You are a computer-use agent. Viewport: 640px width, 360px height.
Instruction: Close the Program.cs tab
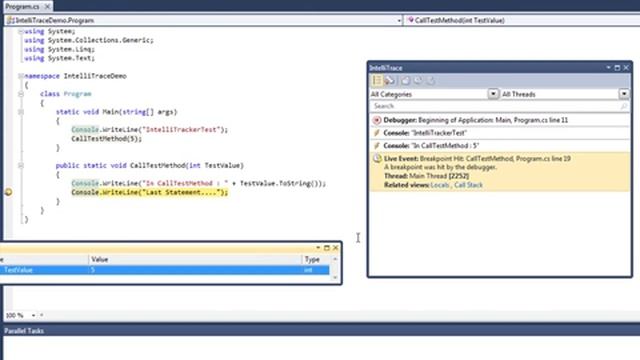(x=47, y=7)
